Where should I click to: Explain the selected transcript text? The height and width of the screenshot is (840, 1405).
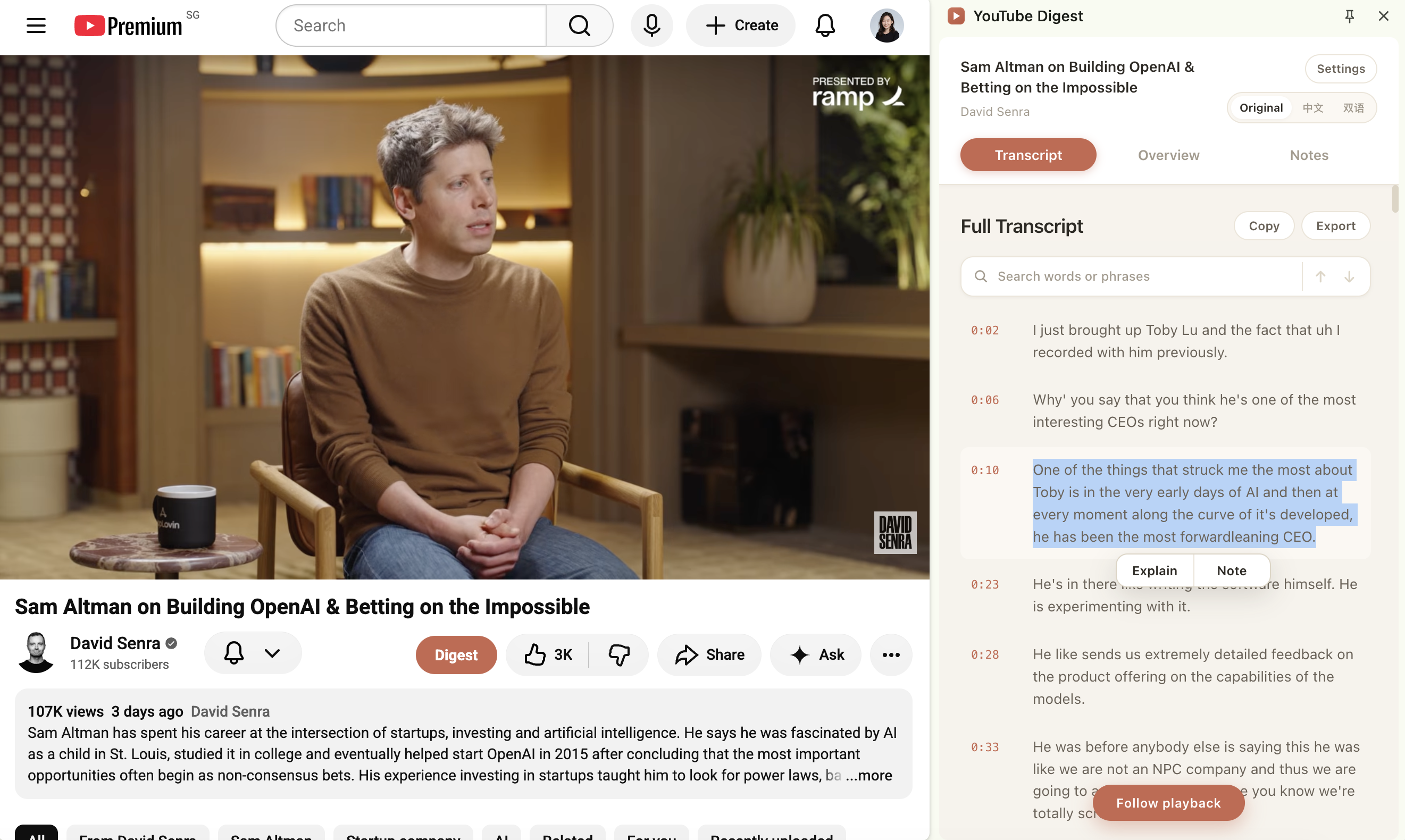click(1155, 570)
